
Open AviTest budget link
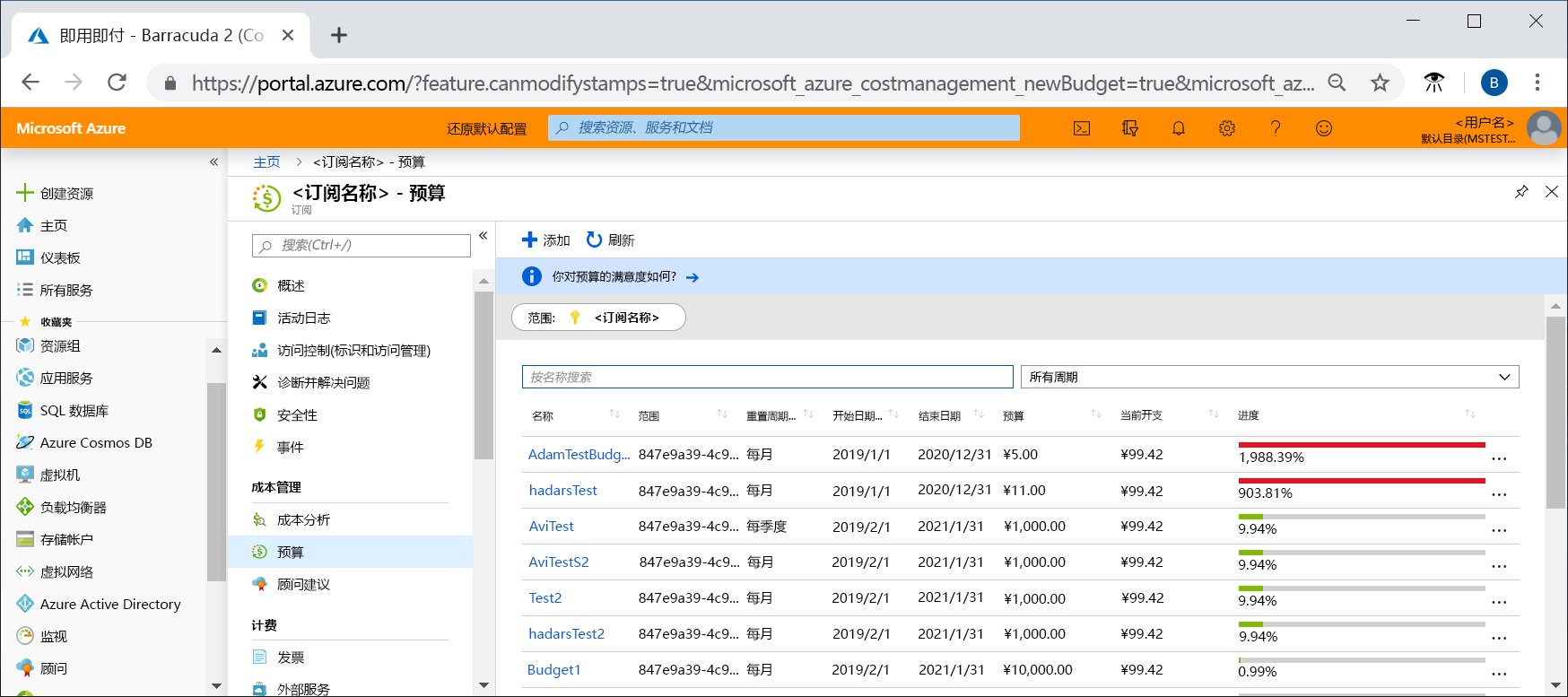coord(551,527)
